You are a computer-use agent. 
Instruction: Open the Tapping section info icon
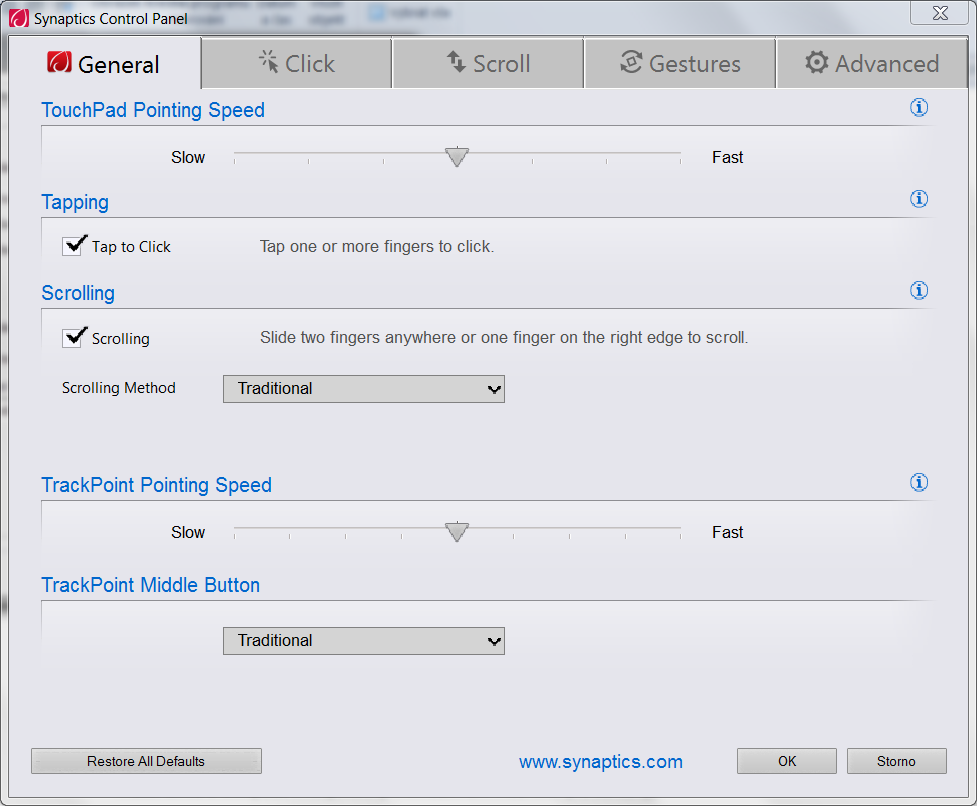(x=919, y=199)
